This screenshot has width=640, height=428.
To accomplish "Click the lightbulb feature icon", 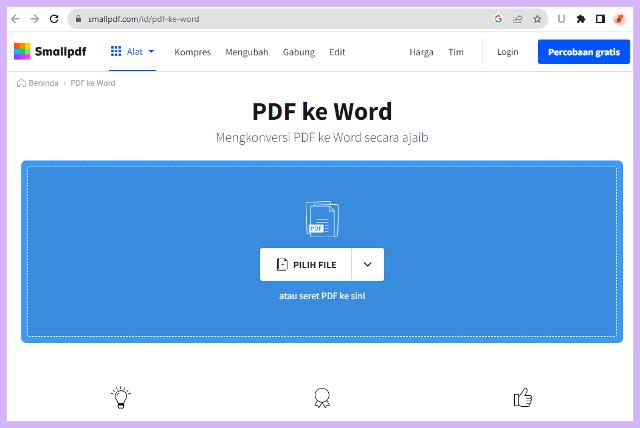I will 120,397.
